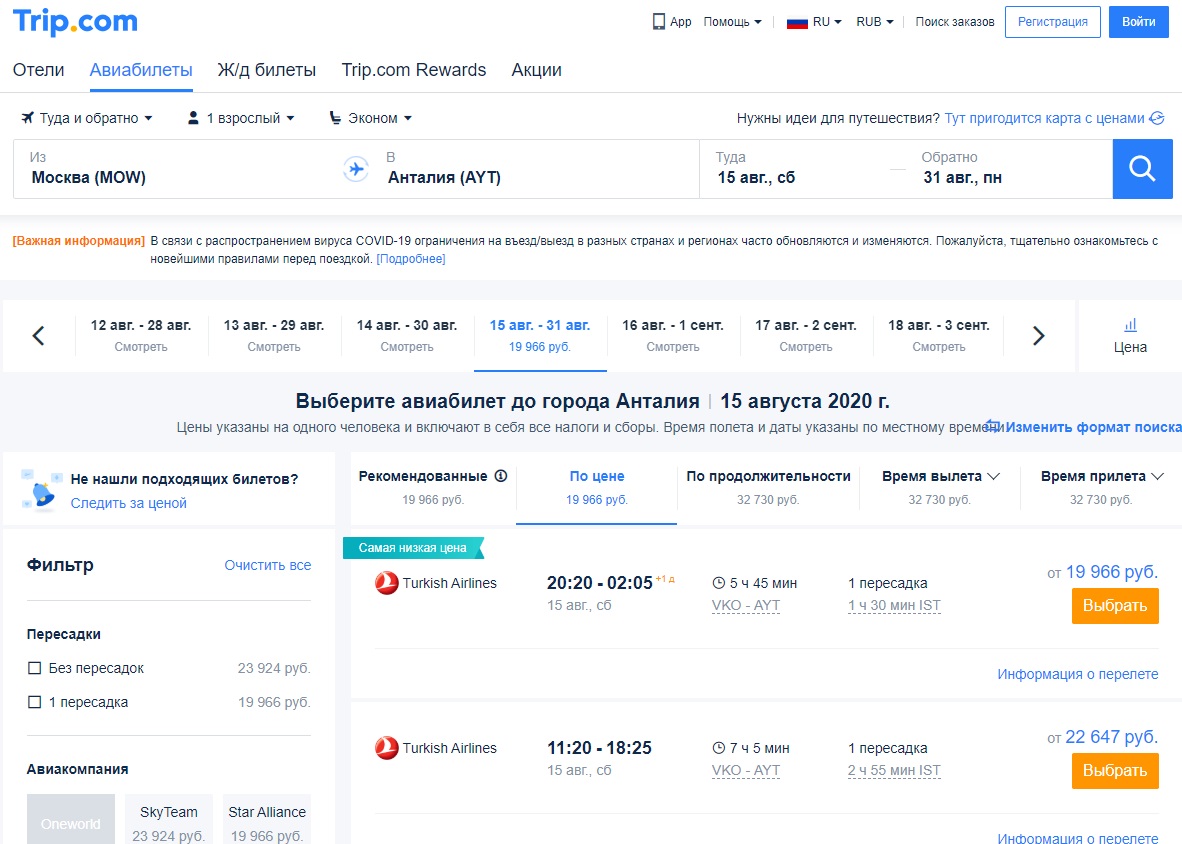
Task: Open the Помощь dropdown
Action: [733, 22]
